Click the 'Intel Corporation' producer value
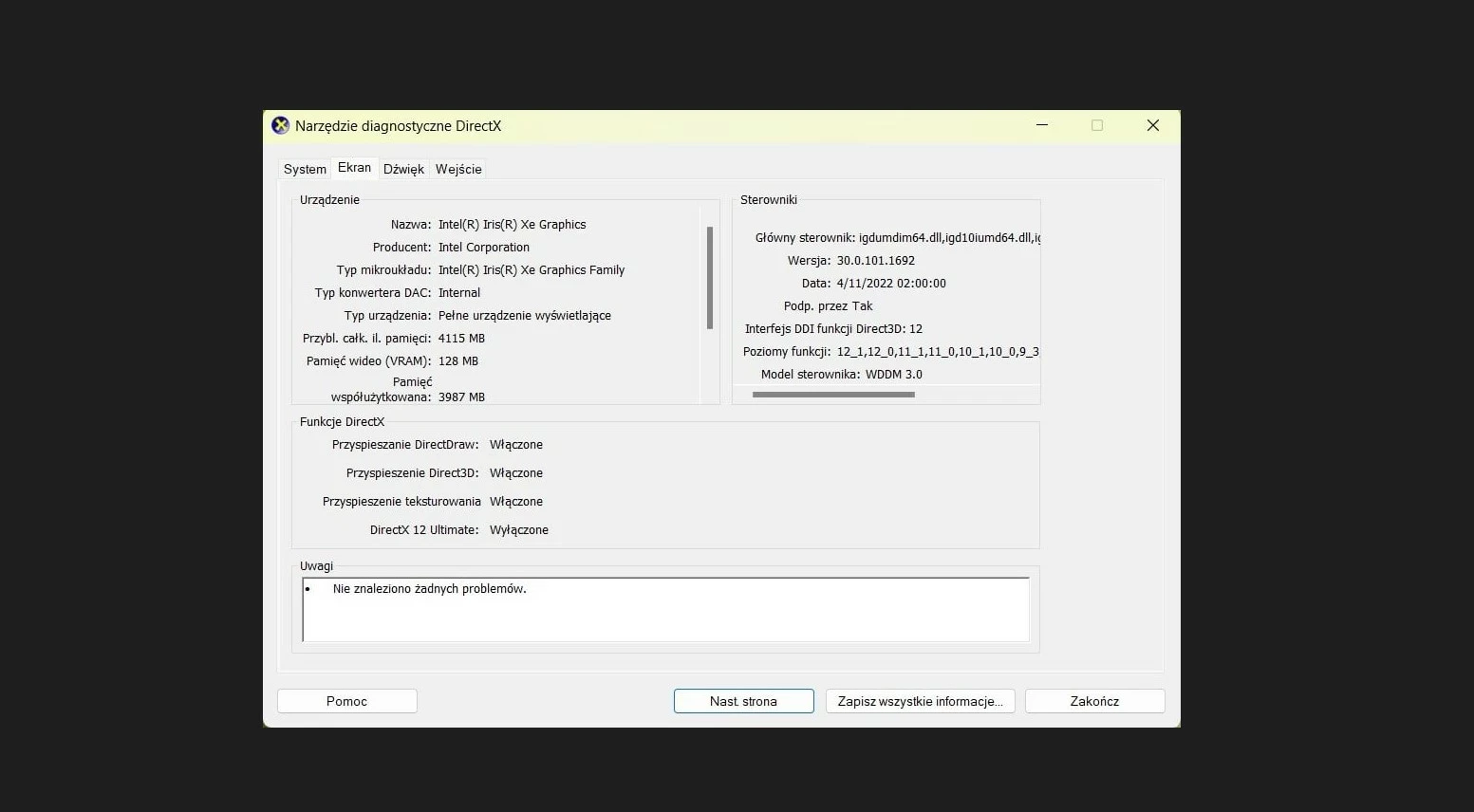 pos(483,248)
